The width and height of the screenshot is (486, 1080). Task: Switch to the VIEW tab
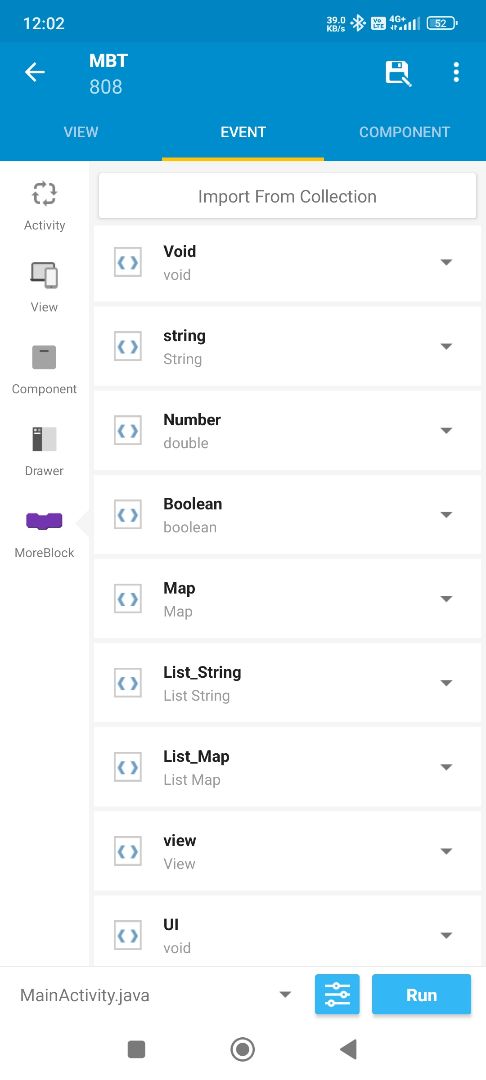pos(81,132)
